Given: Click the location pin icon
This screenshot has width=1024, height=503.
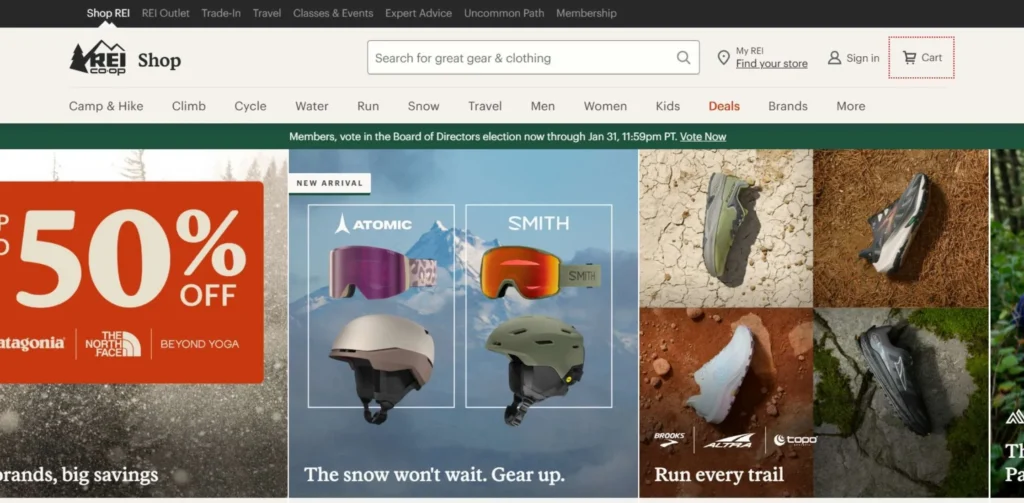Looking at the screenshot, I should click(x=723, y=58).
